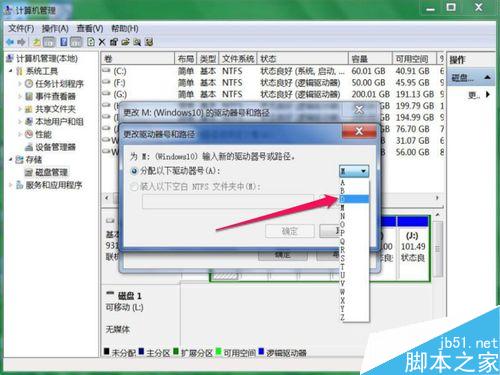Sort by the 可用空间 column header
The height and width of the screenshot is (375, 500).
pyautogui.click(x=414, y=59)
